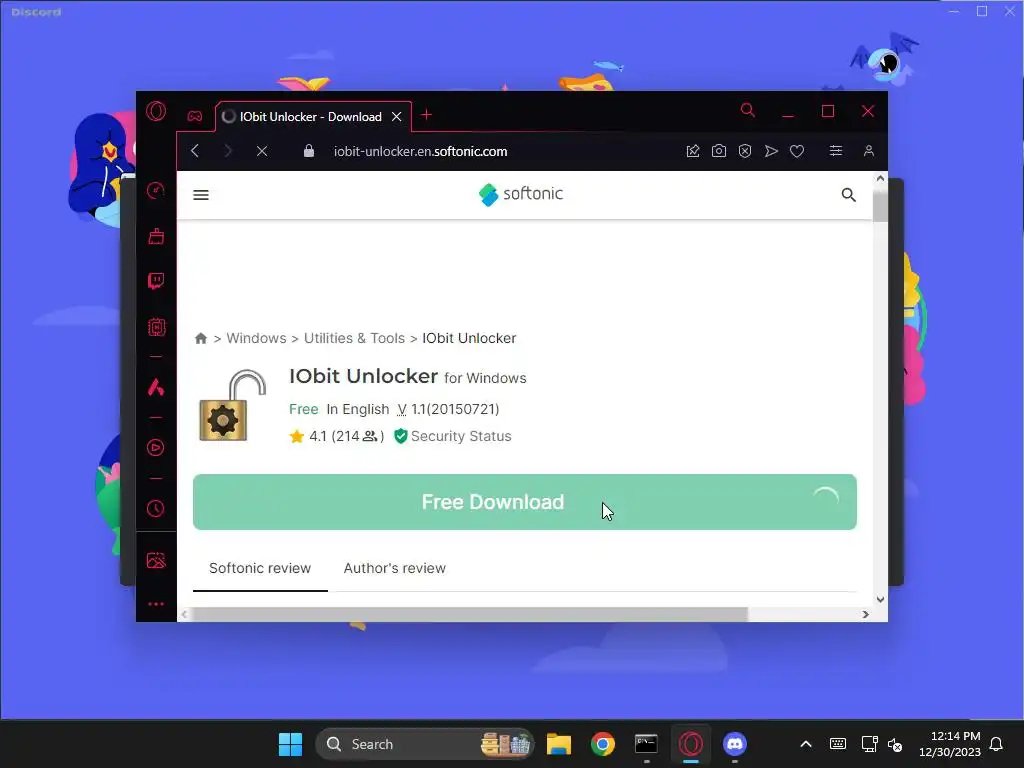The image size is (1024, 768).
Task: Open Aria AI icon in sidebar
Action: pyautogui.click(x=155, y=387)
